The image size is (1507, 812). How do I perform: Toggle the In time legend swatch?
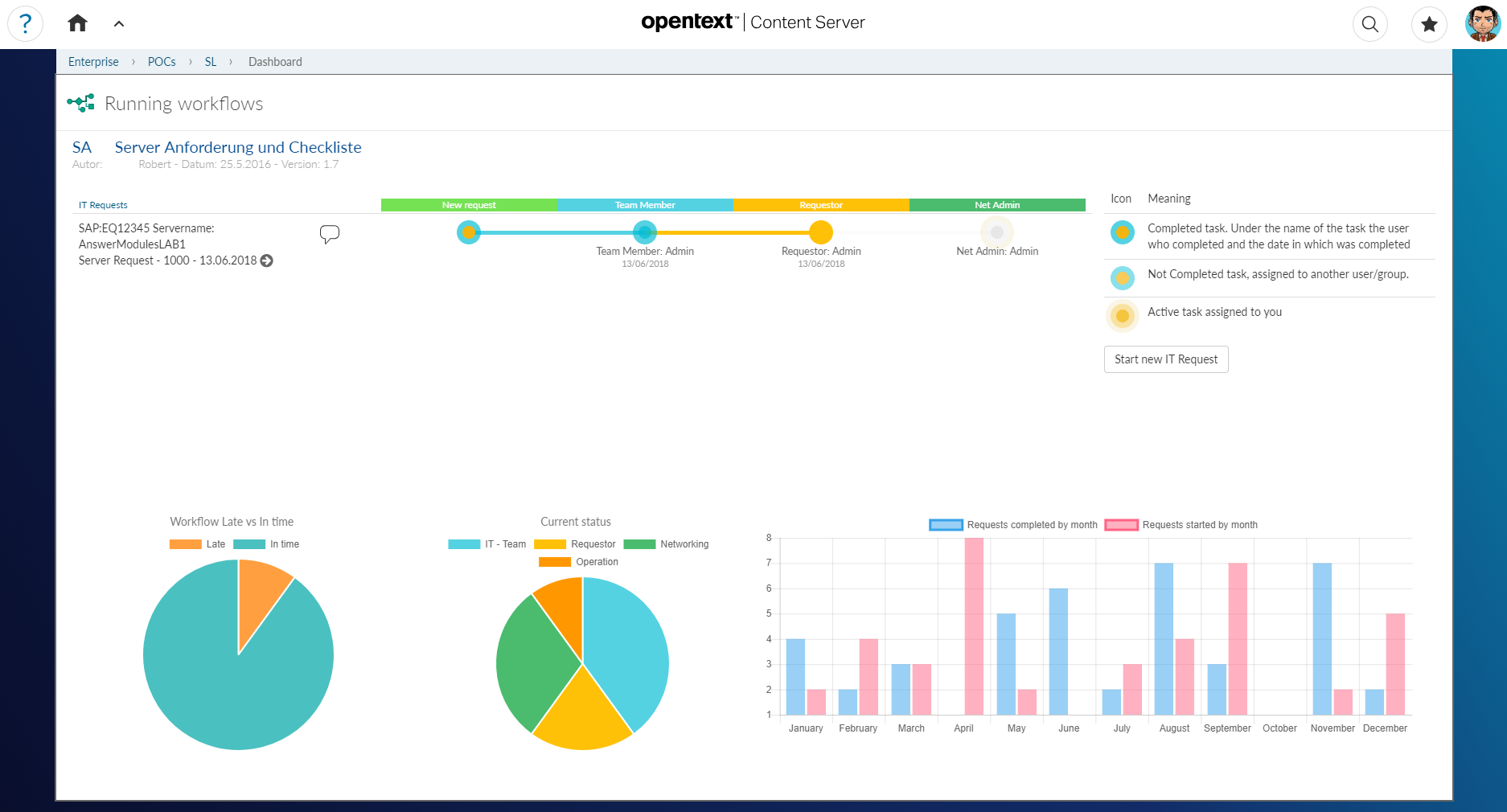(x=249, y=544)
